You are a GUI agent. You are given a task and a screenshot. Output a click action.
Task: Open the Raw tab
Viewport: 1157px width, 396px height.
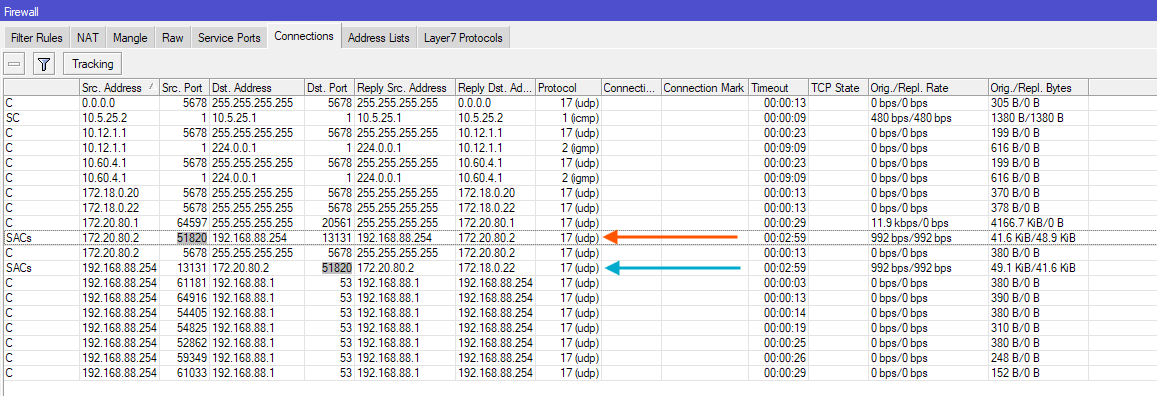pyautogui.click(x=173, y=38)
